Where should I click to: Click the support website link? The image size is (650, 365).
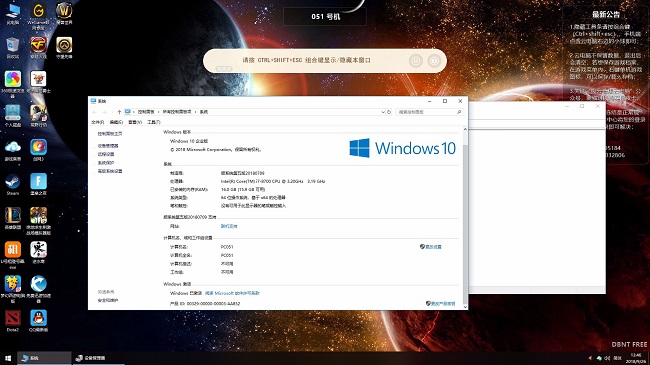tap(229, 226)
